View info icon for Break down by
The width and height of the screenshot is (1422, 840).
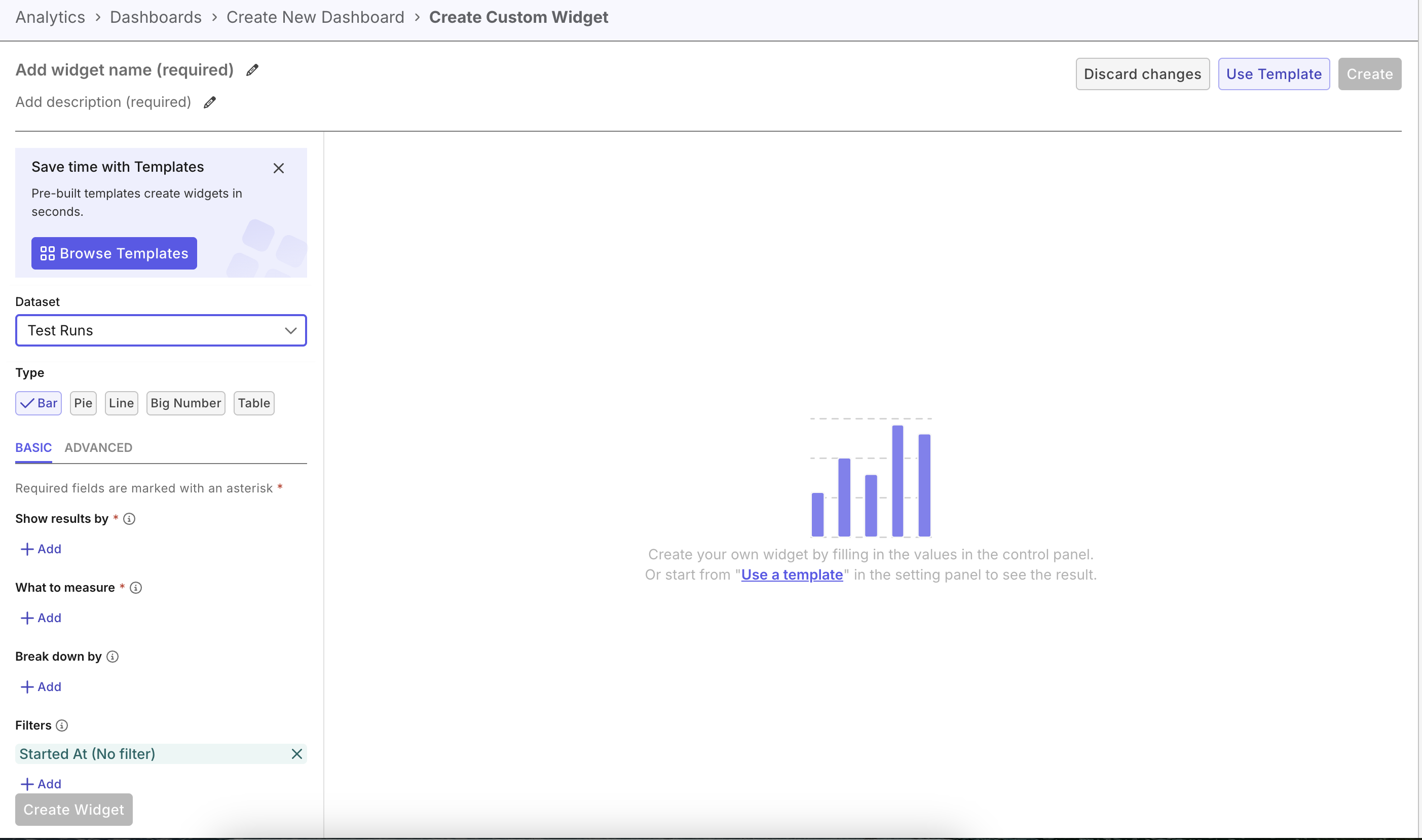coord(113,657)
